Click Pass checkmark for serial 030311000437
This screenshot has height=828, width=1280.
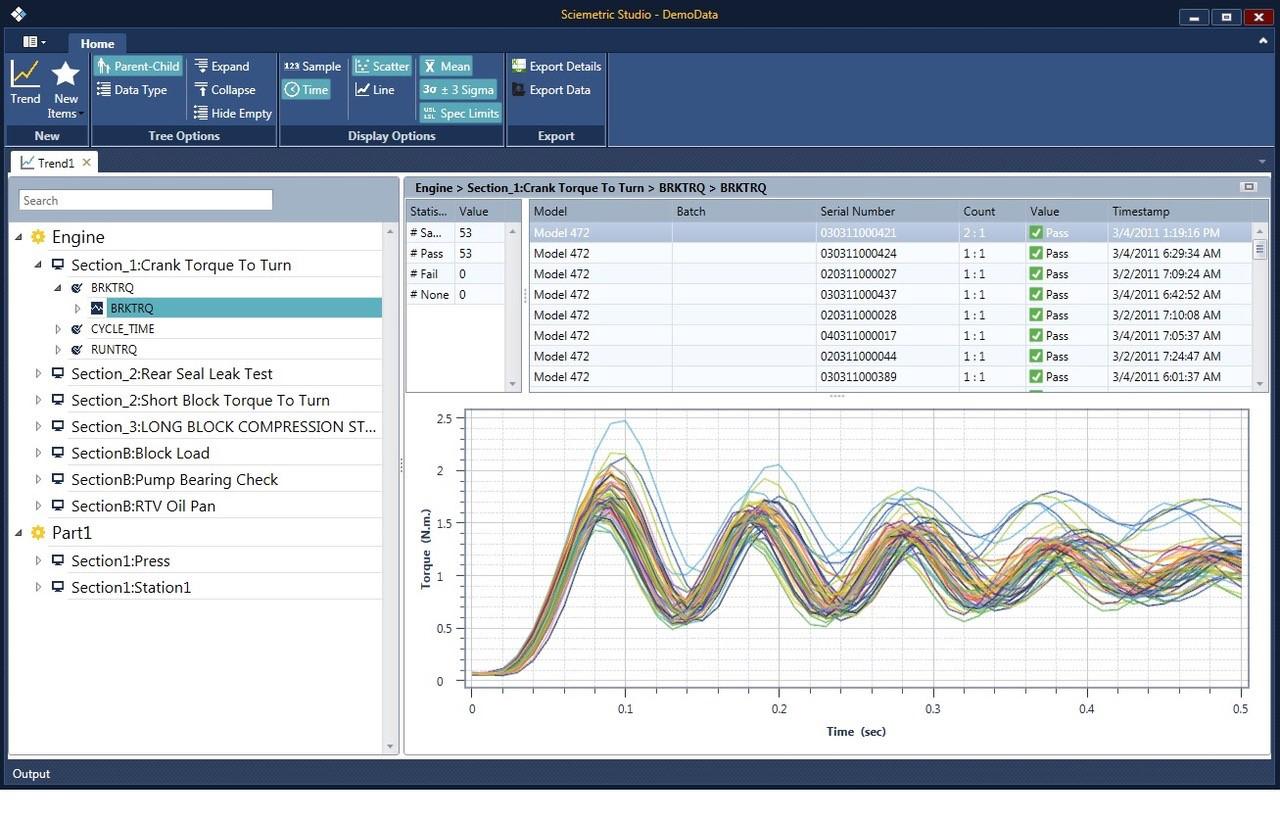(1036, 295)
